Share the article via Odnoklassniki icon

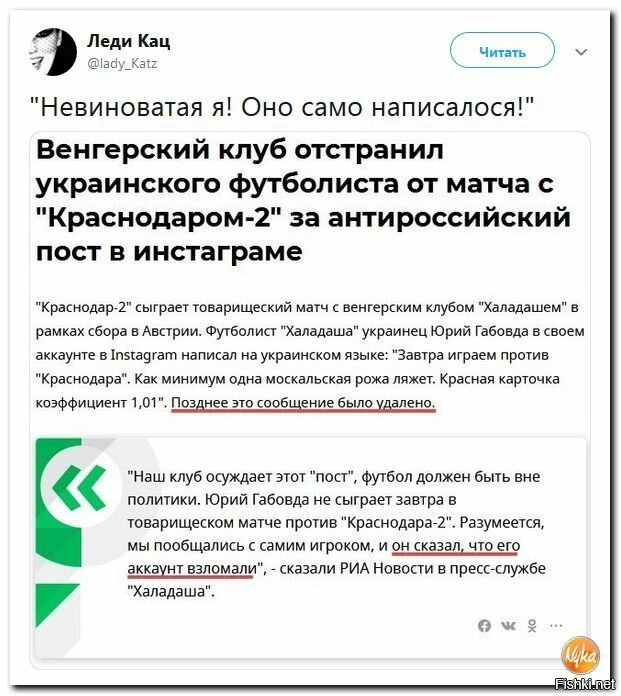pyautogui.click(x=532, y=625)
